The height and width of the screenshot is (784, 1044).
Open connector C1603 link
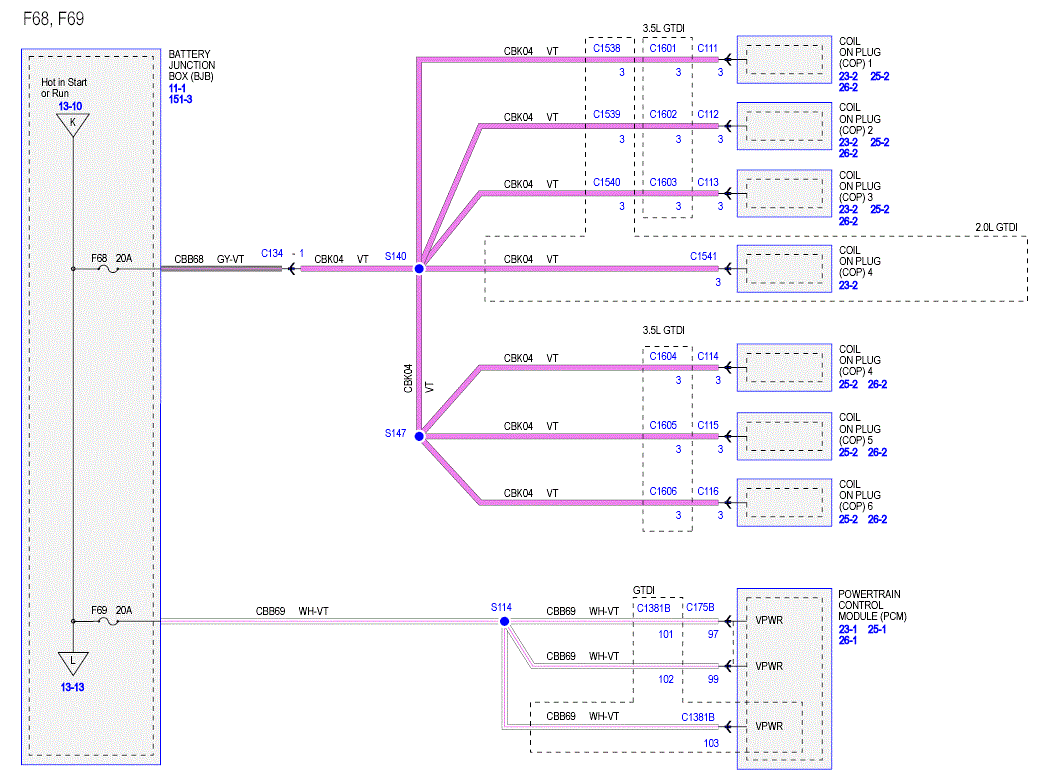(x=663, y=182)
